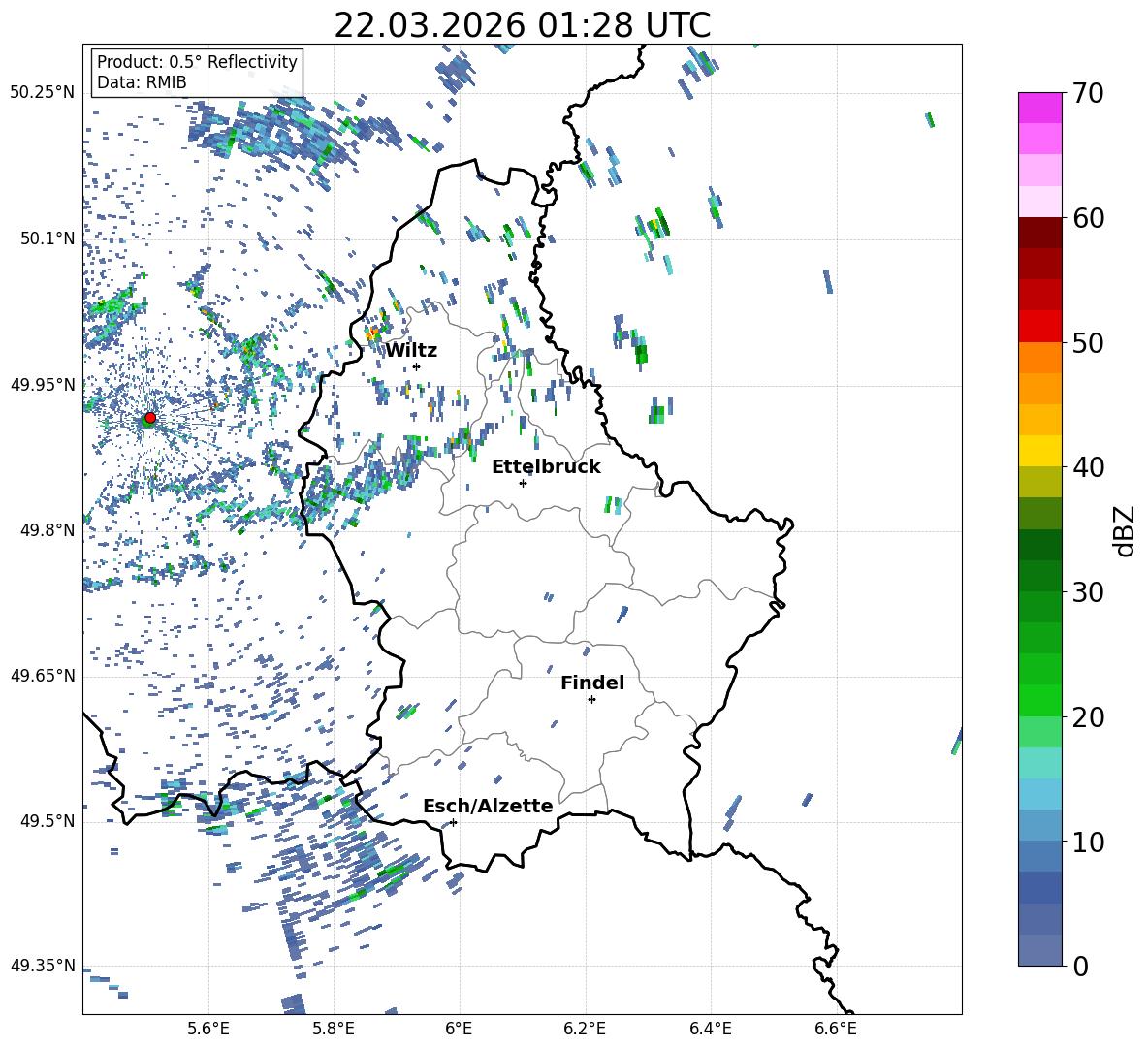Click the Ettelbruck city label
Image resolution: width=1148 pixels, height=1048 pixels.
point(546,466)
